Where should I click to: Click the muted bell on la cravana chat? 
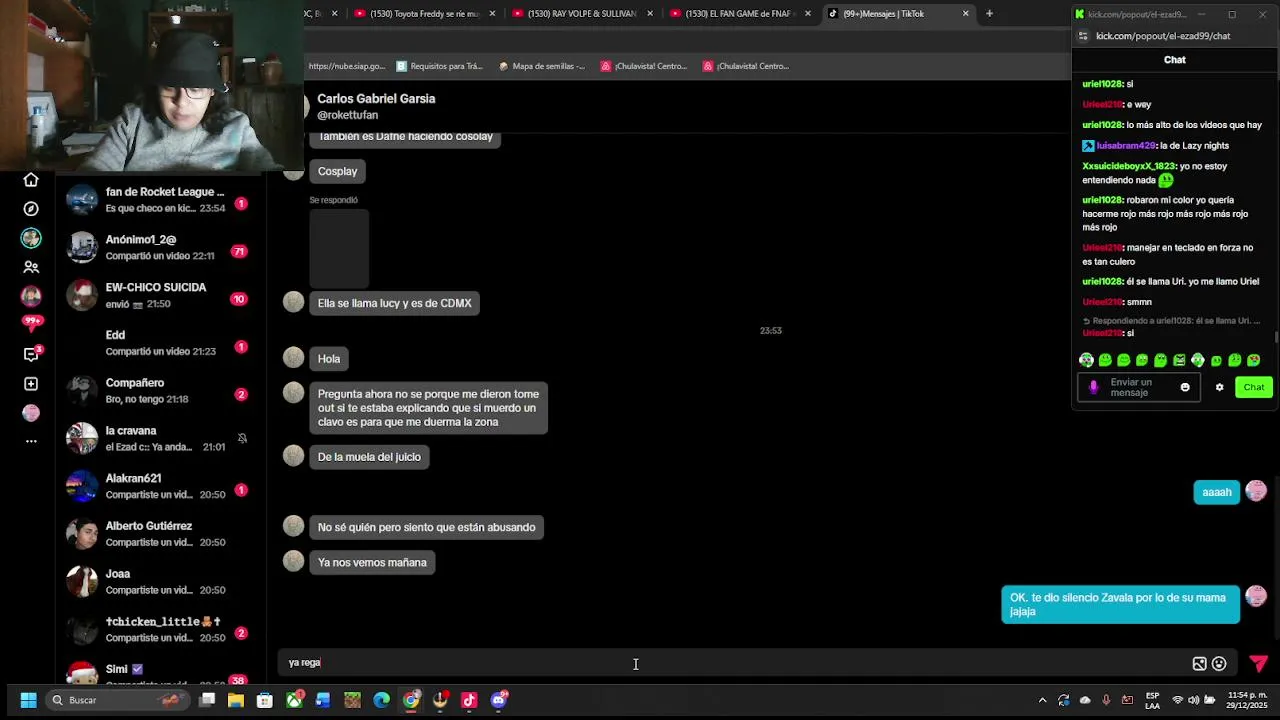tap(242, 438)
